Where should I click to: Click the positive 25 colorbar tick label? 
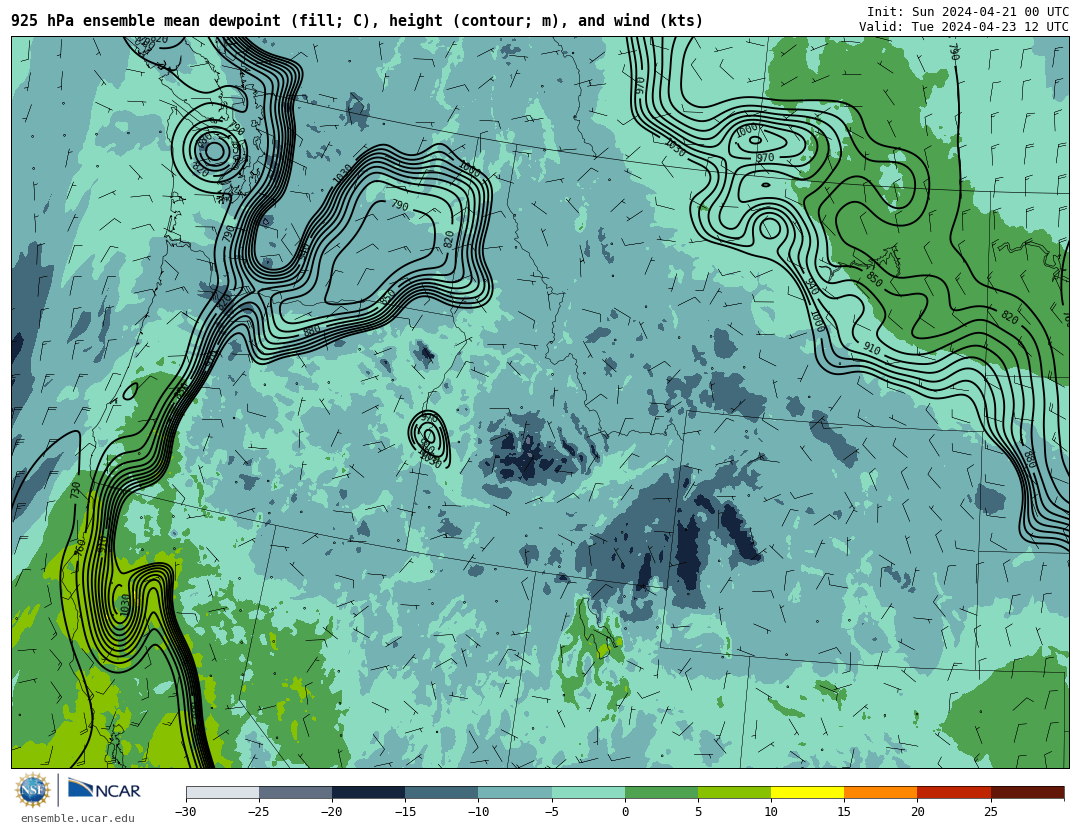pos(990,812)
